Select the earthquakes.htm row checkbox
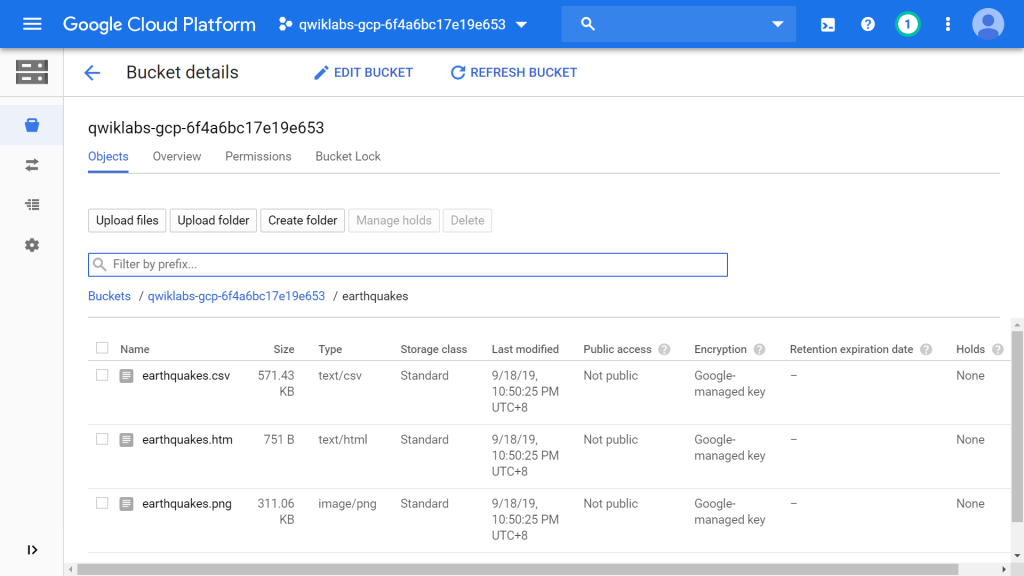This screenshot has width=1024, height=576. (x=102, y=439)
